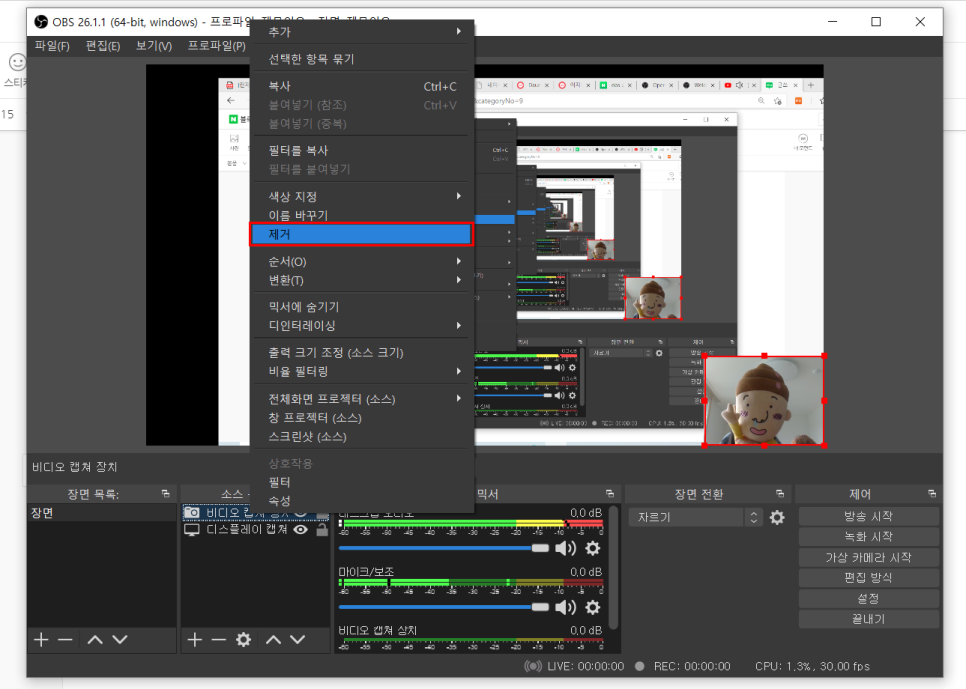Expand the 순서(O) submenu
966x689 pixels.
[x=362, y=261]
